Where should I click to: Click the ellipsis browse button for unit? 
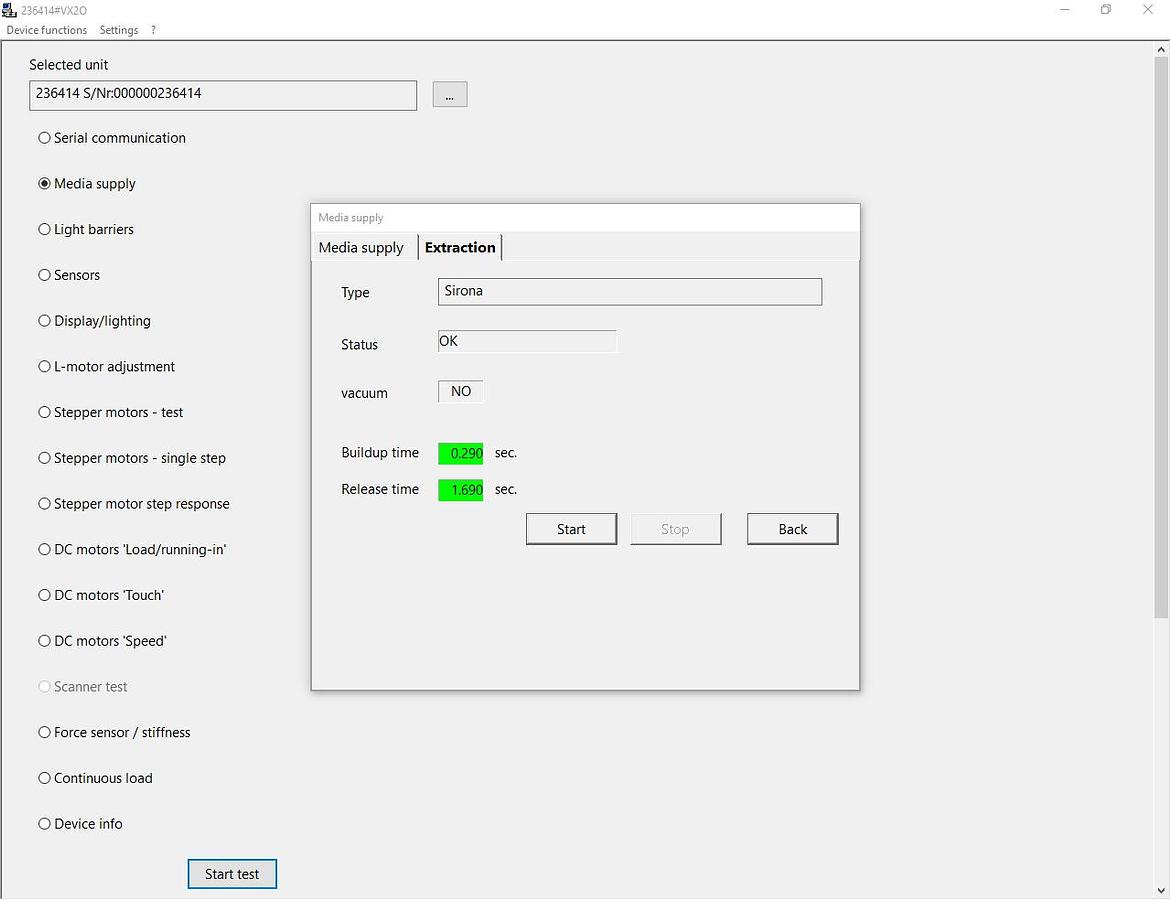tap(450, 95)
